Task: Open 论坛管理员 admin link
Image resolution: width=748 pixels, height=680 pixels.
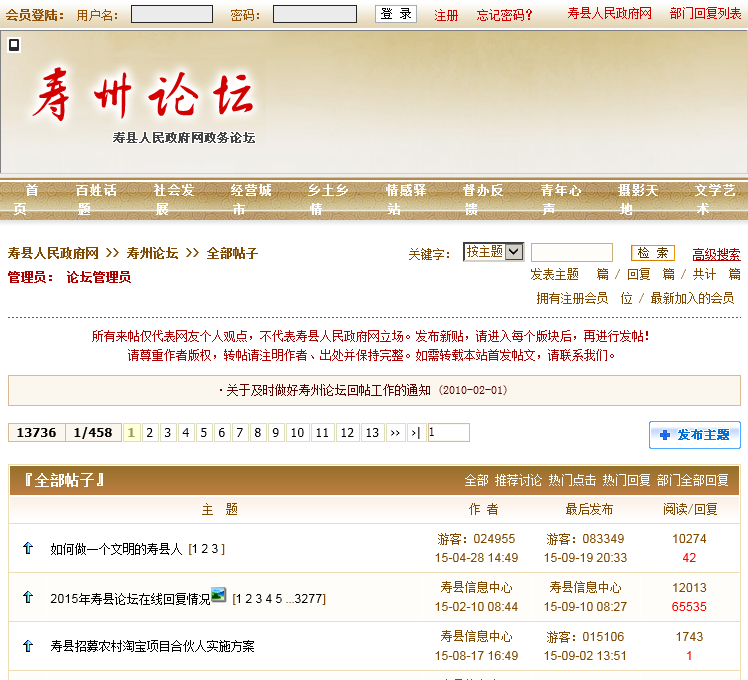Action: click(x=99, y=277)
